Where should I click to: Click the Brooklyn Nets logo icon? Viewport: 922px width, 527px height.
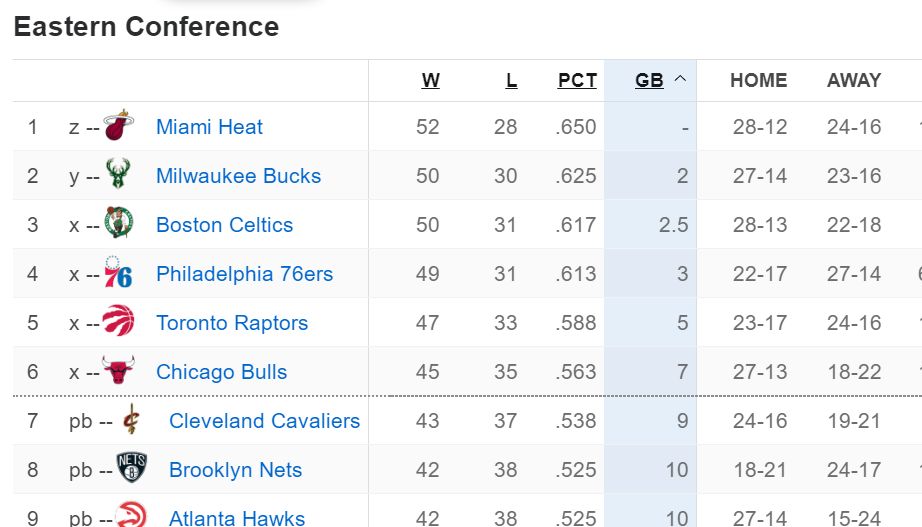[x=131, y=470]
